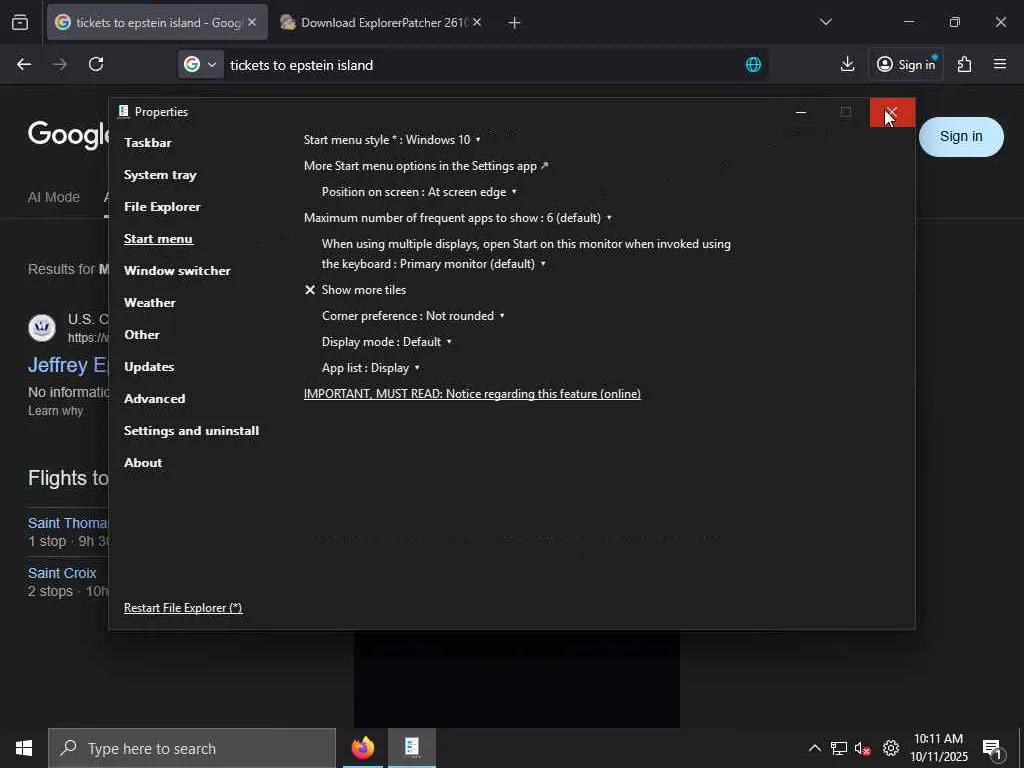
Task: Click the muted volume tray icon
Action: pos(863,748)
